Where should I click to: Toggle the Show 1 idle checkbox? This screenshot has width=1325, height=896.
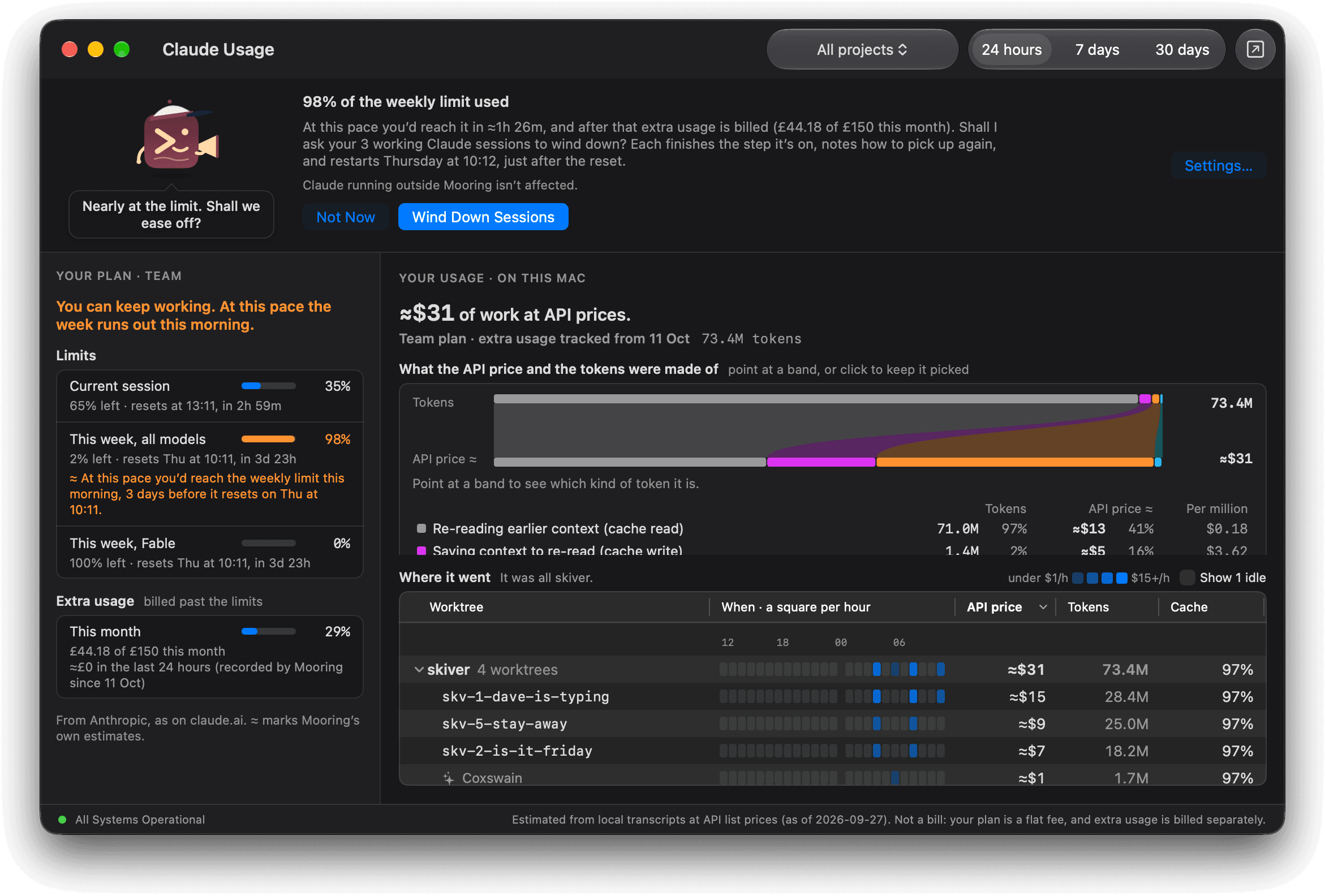(1187, 578)
